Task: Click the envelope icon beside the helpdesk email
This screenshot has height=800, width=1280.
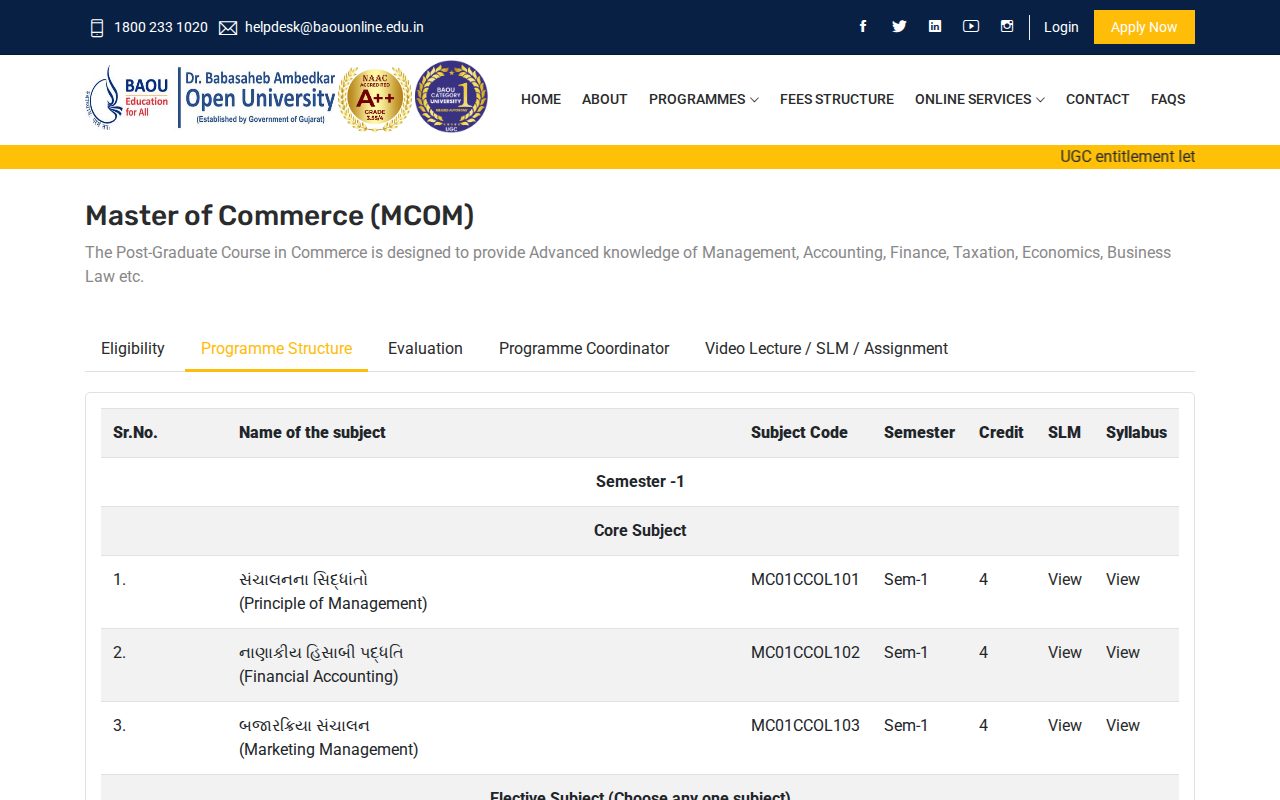Action: click(228, 28)
